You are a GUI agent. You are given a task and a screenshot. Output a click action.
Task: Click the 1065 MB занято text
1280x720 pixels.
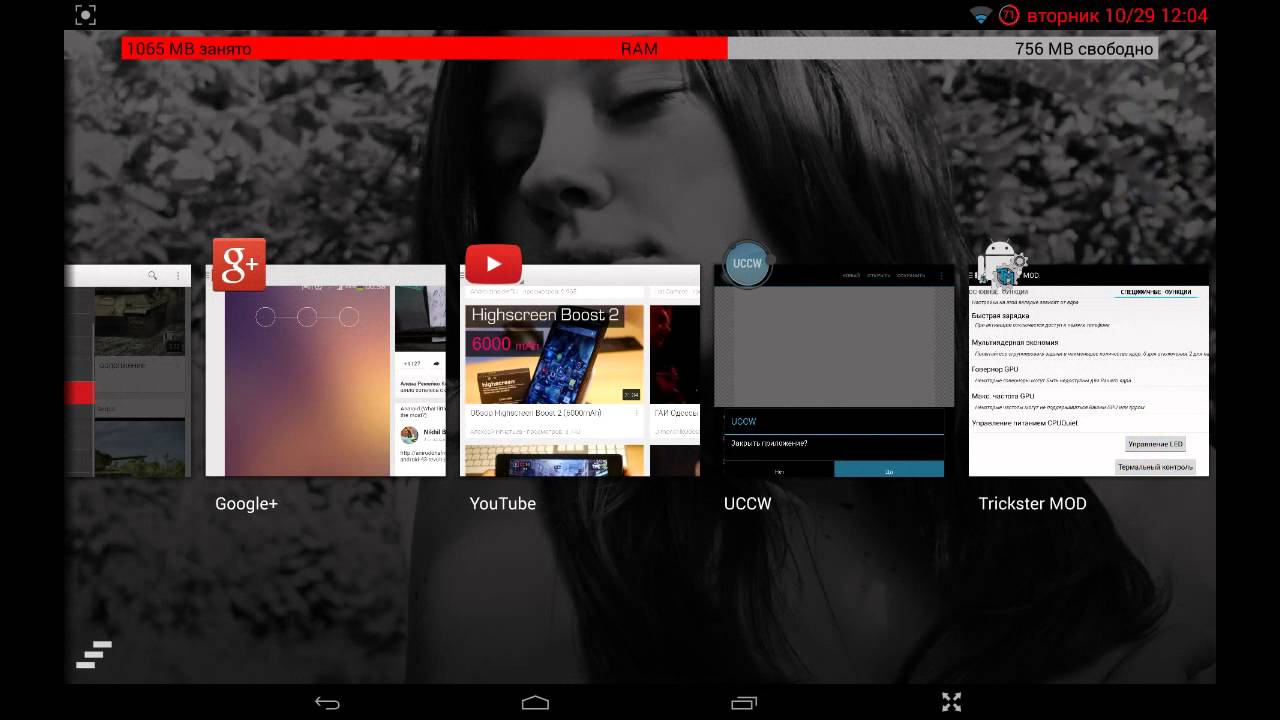pos(189,49)
